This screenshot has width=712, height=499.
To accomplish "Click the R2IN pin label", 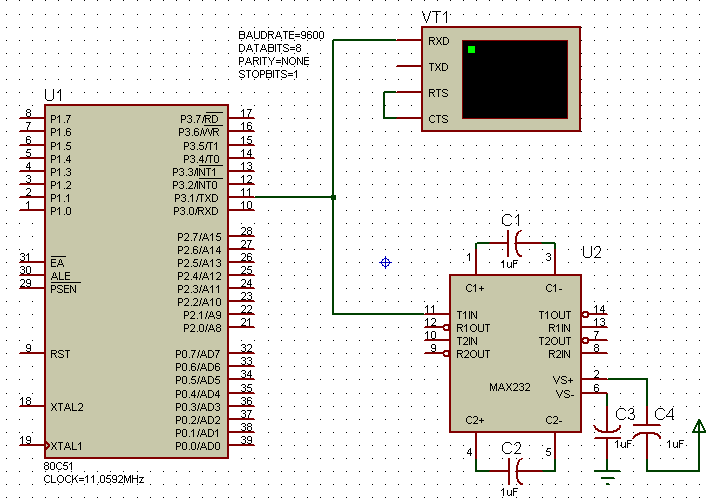I will [x=559, y=354].
